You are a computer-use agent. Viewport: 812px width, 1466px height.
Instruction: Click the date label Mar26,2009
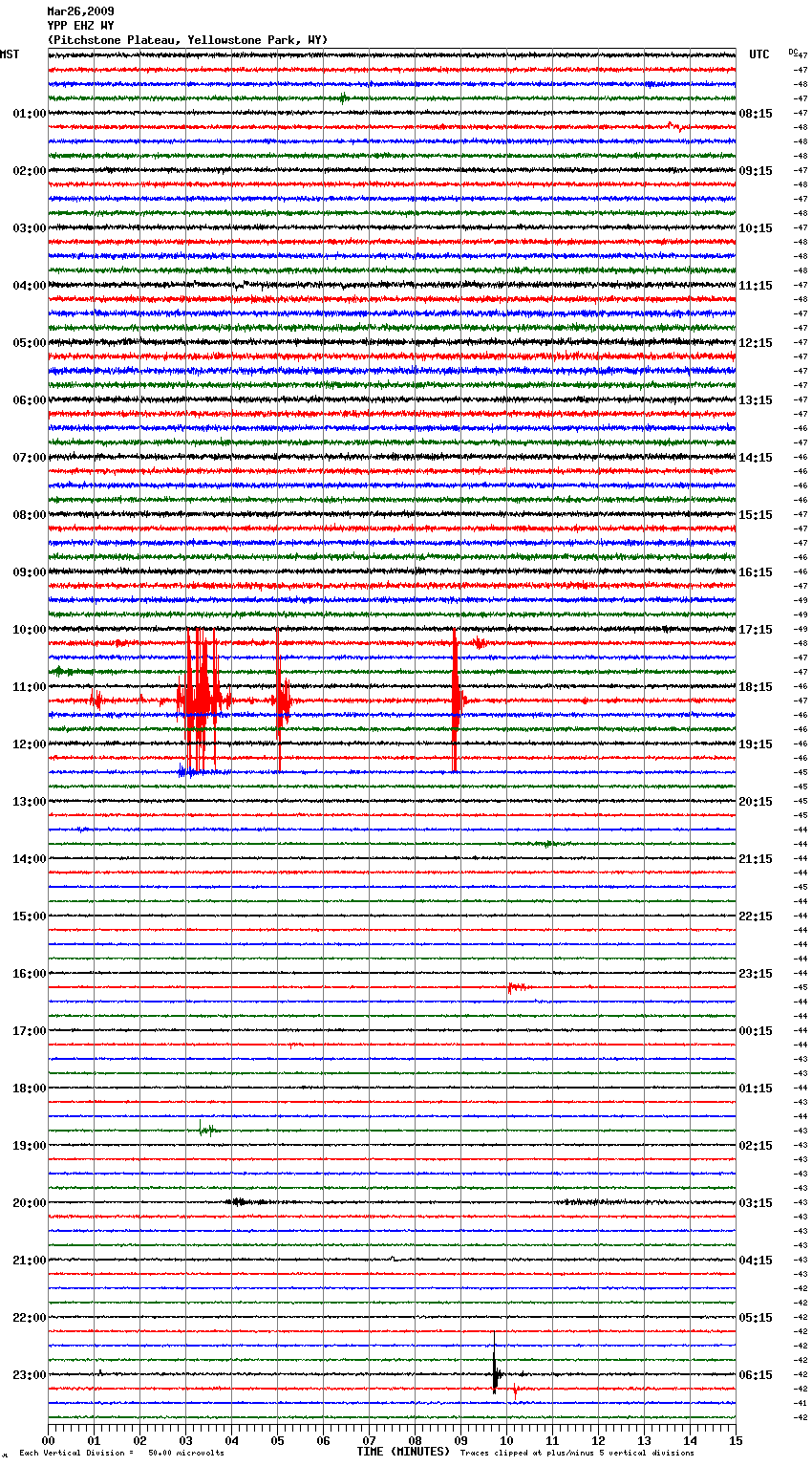[80, 11]
